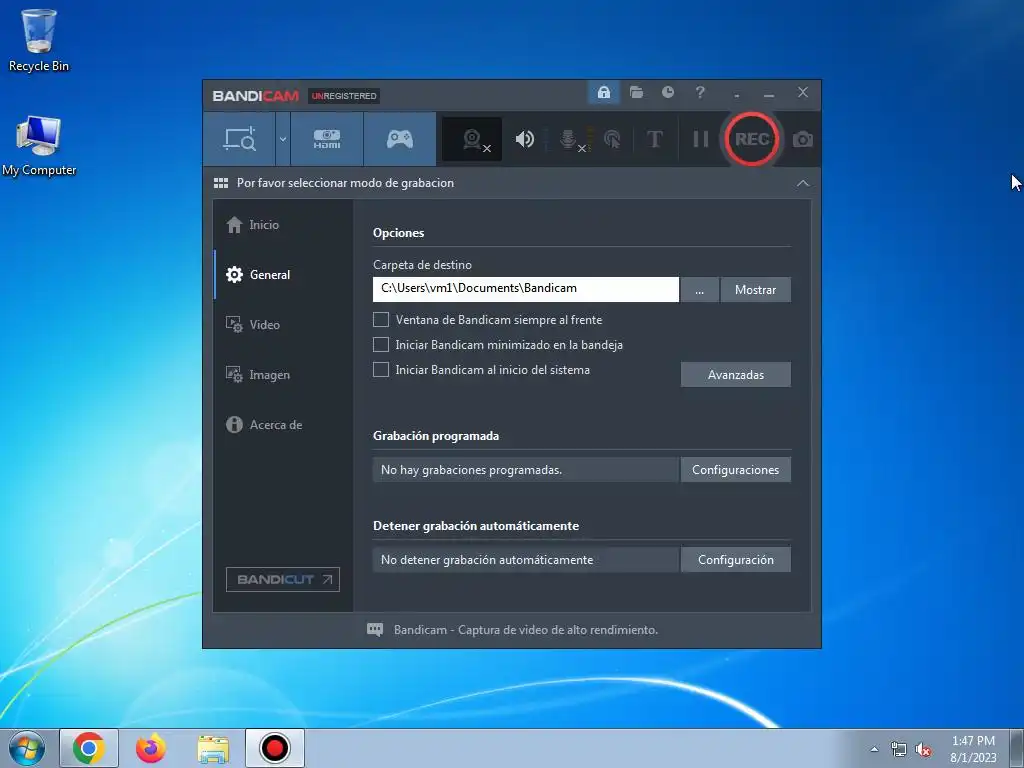Screen dimensions: 1024x768
Task: Click the destination folder path field
Action: click(526, 289)
